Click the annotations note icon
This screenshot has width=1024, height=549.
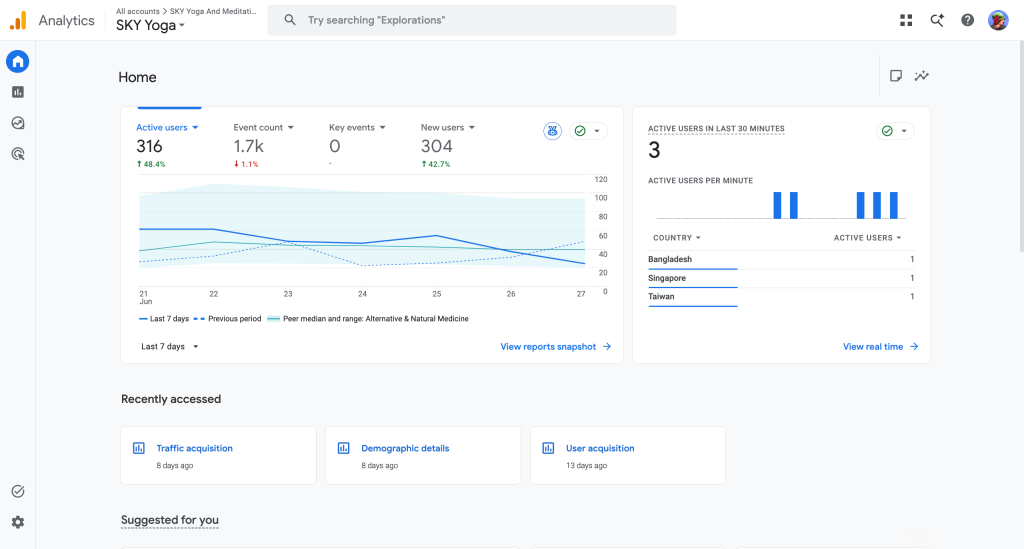896,76
